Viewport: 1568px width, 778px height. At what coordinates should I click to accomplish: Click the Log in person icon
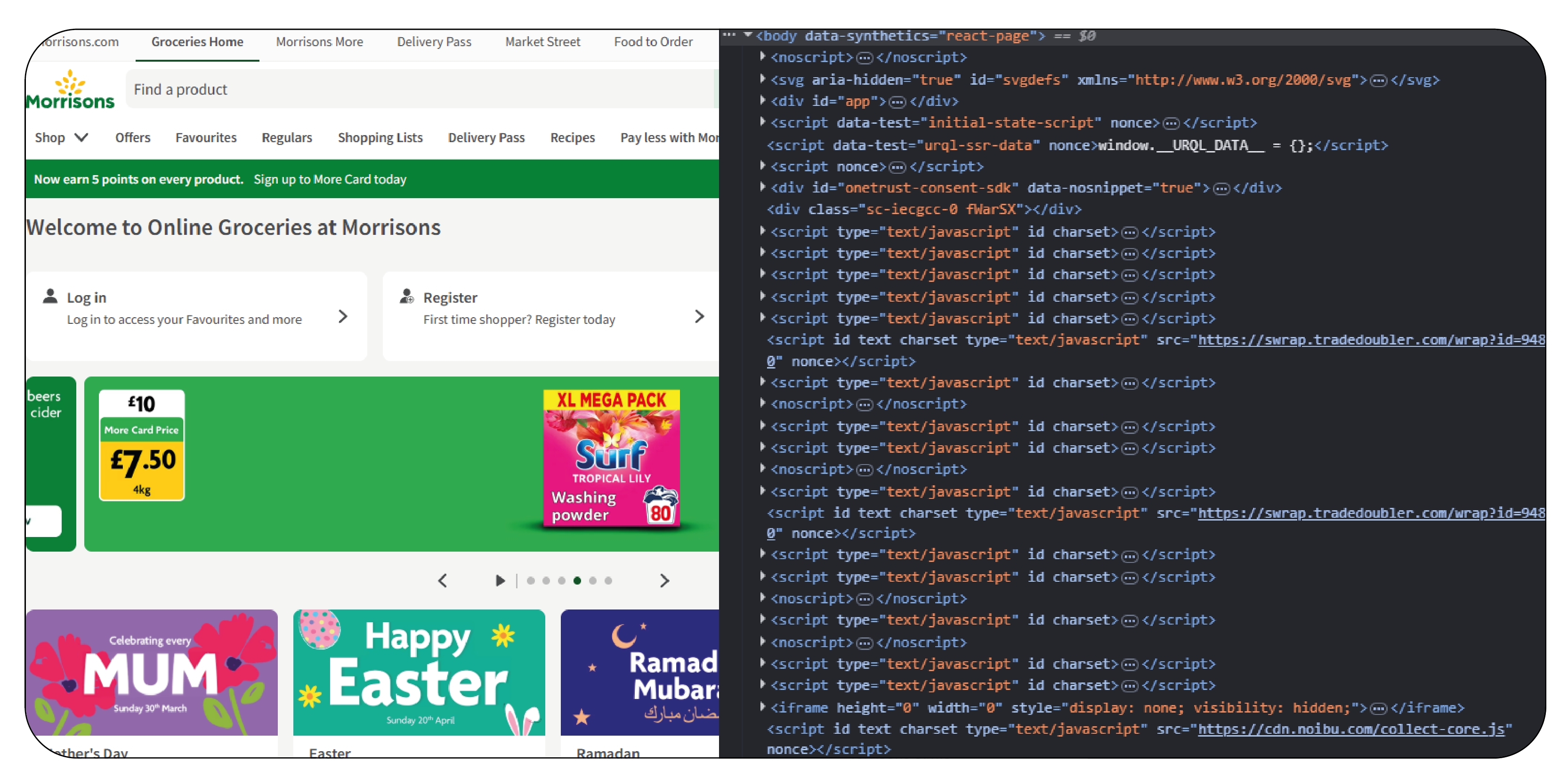50,296
